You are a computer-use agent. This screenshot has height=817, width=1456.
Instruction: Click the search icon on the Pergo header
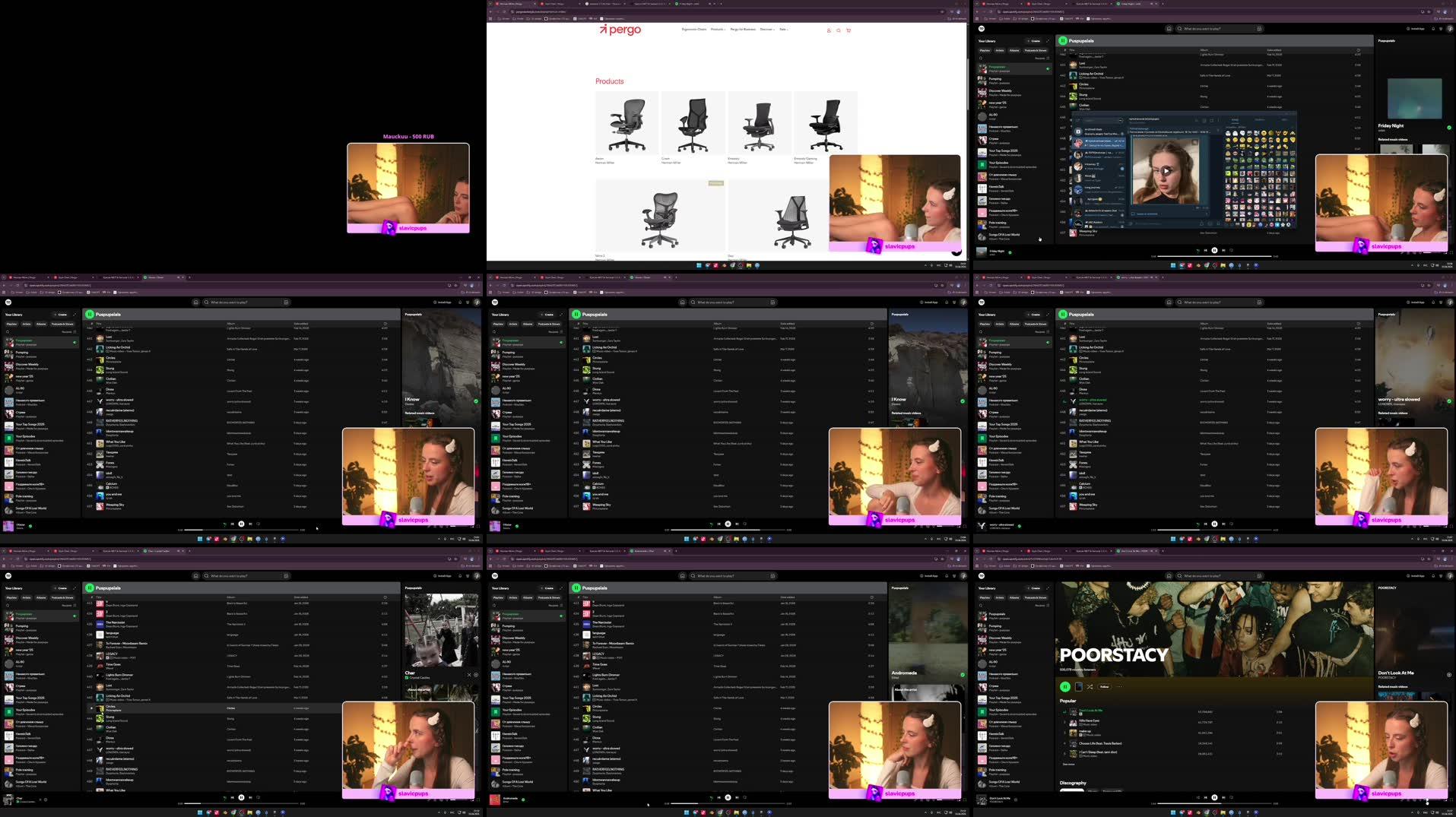pos(838,30)
